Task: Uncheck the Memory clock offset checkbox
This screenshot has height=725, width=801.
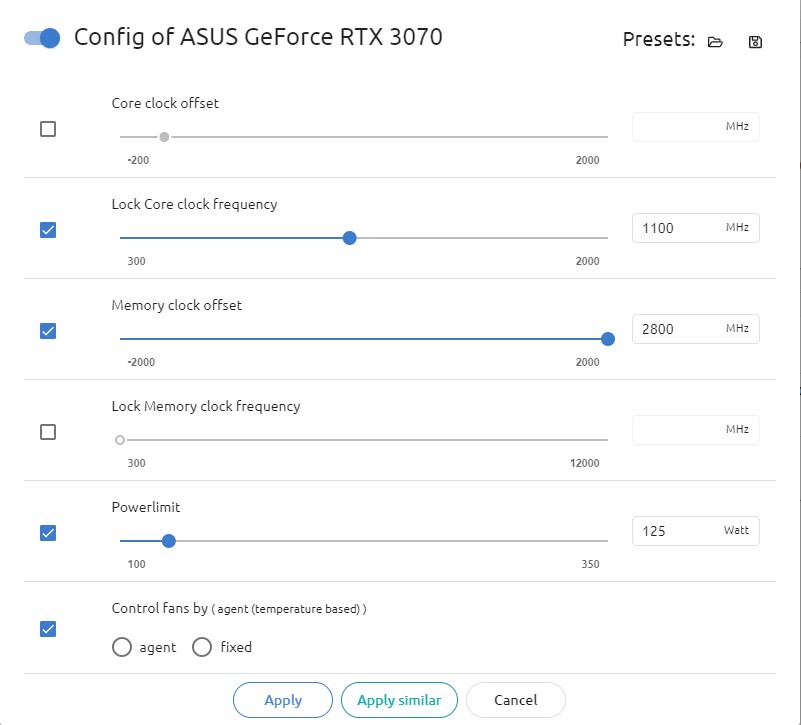Action: point(48,331)
